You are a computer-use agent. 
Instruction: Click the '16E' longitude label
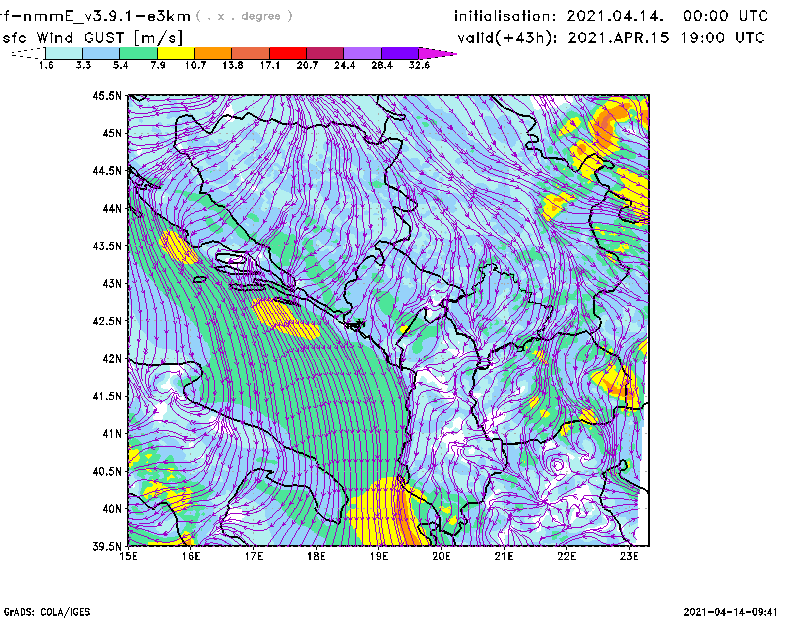[x=191, y=556]
